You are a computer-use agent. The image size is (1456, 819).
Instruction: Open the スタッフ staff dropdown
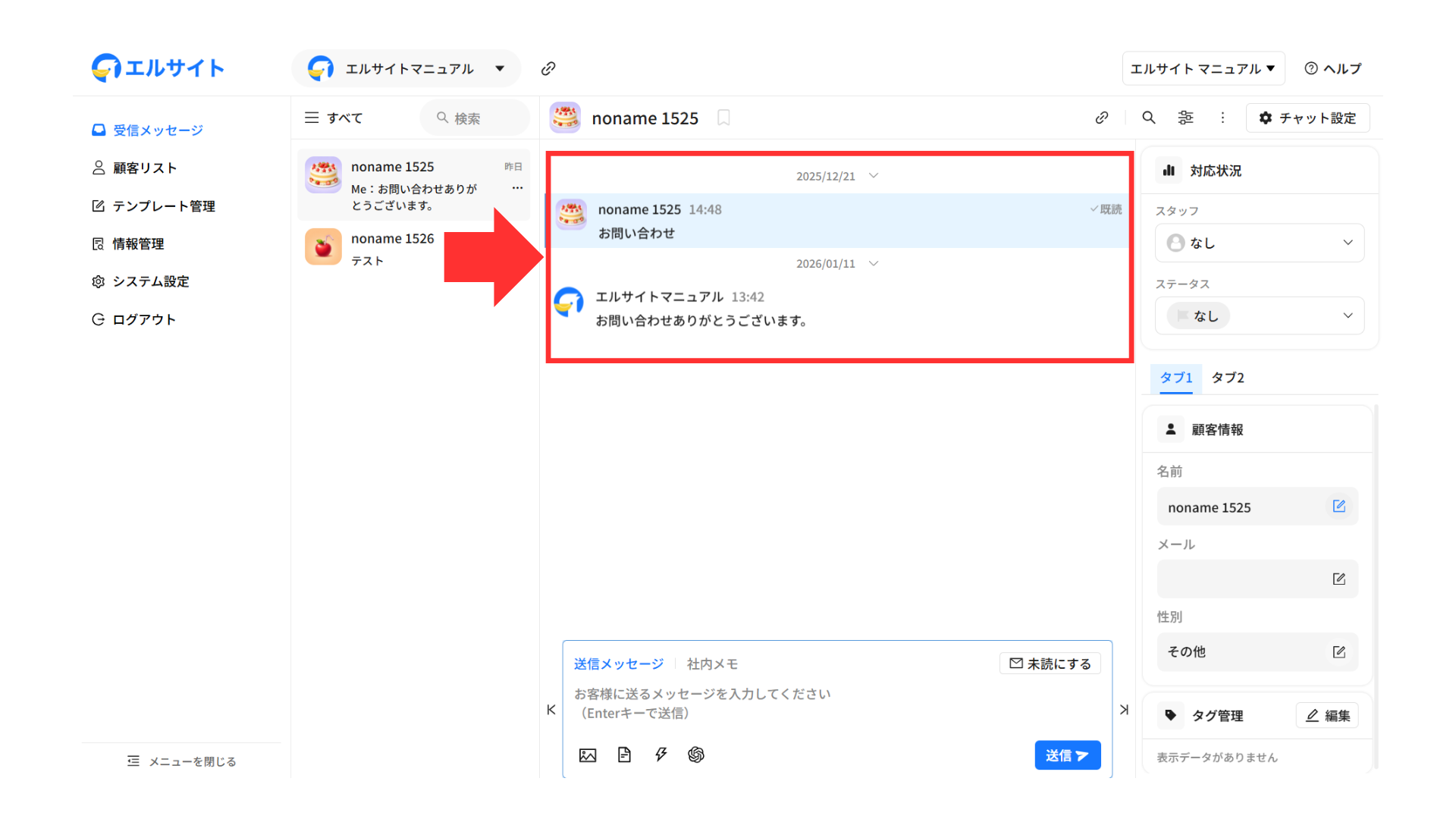coord(1259,243)
